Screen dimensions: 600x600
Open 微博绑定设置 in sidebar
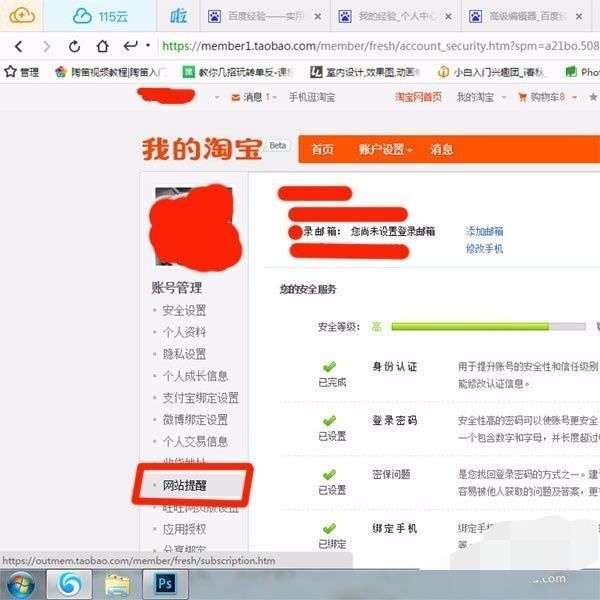pyautogui.click(x=195, y=420)
